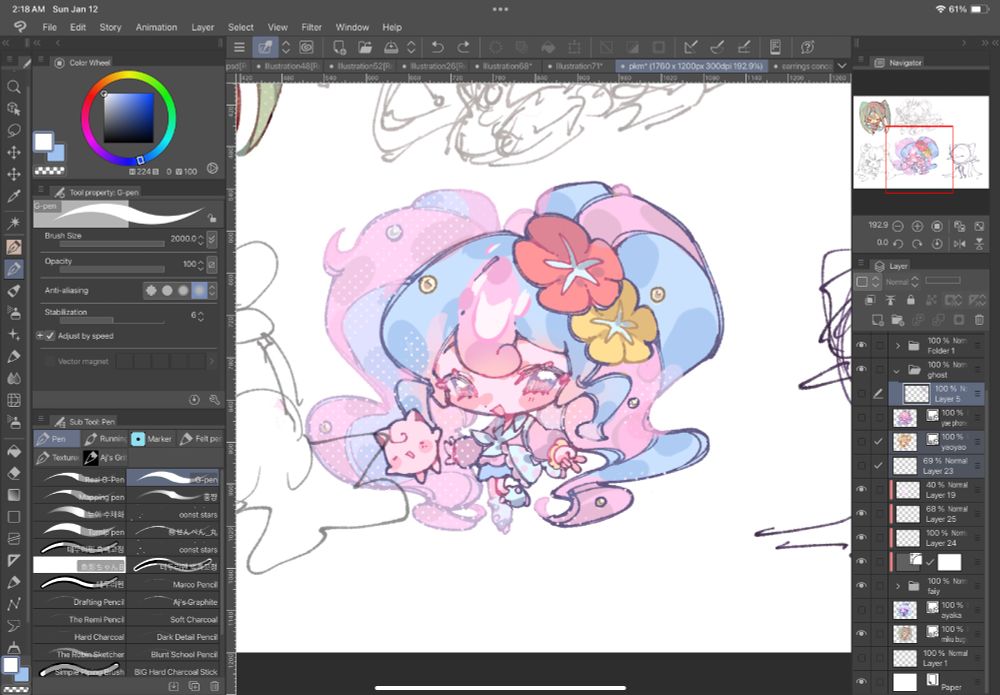1000x695 pixels.
Task: Select the Zoom magnifier tool
Action: [x=13, y=87]
